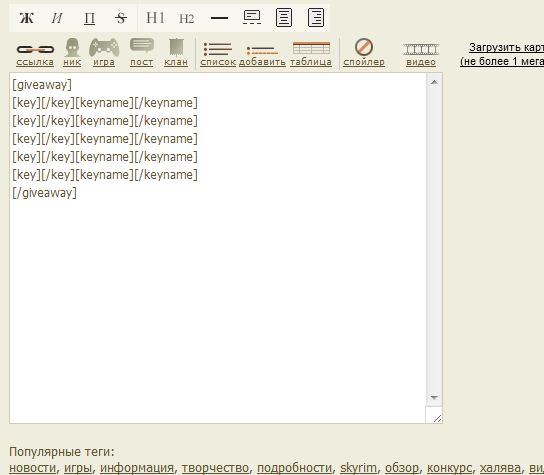Apply strikethrough formatting
The height and width of the screenshot is (475, 544).
121,18
